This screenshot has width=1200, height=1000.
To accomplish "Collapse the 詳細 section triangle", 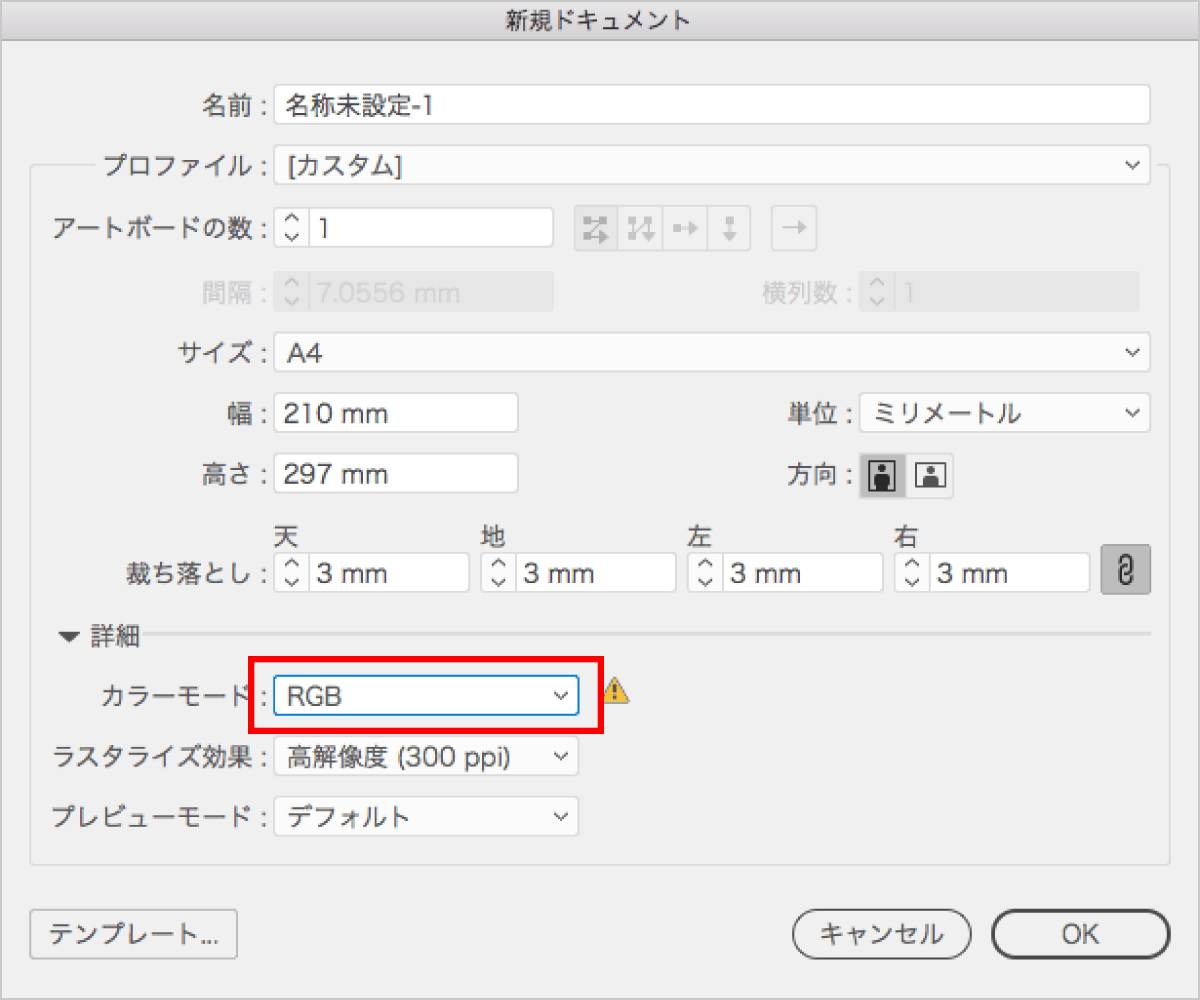I will point(68,635).
